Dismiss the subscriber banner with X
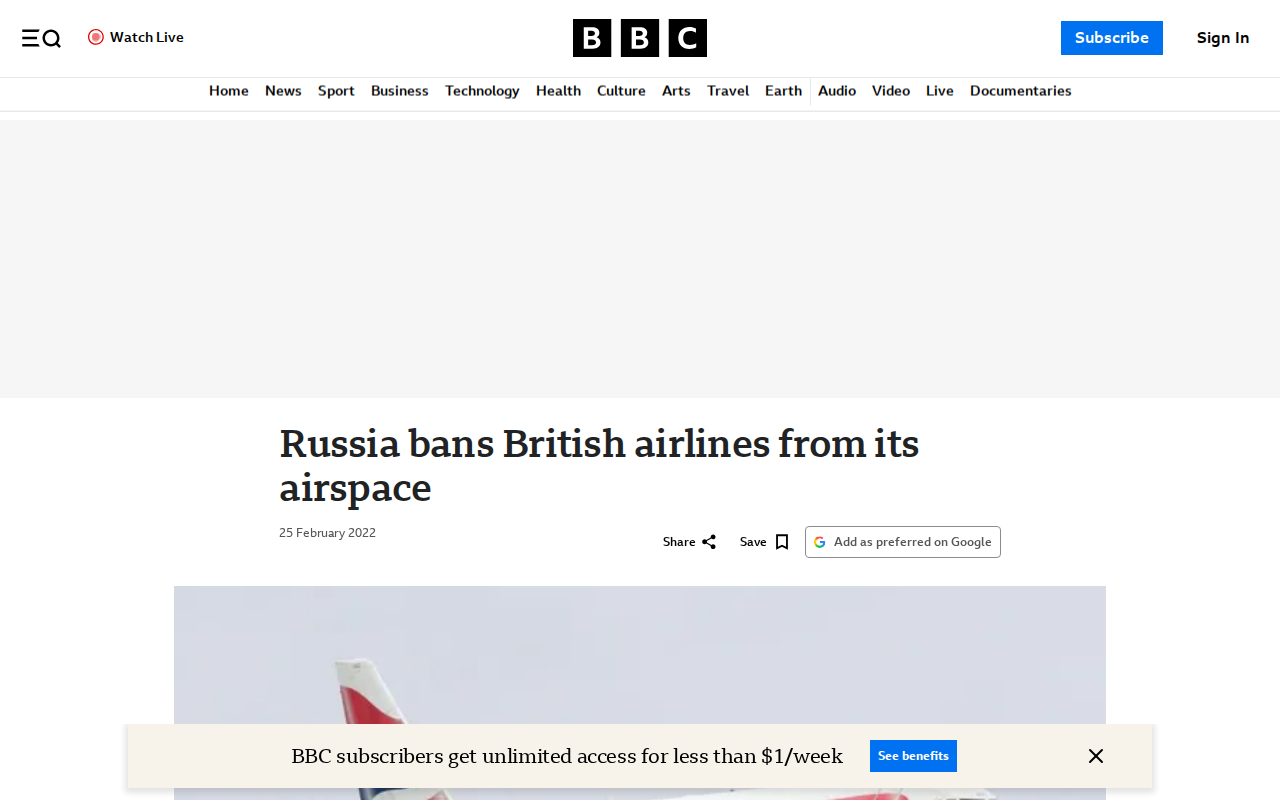The image size is (1280, 800). pyautogui.click(x=1096, y=756)
